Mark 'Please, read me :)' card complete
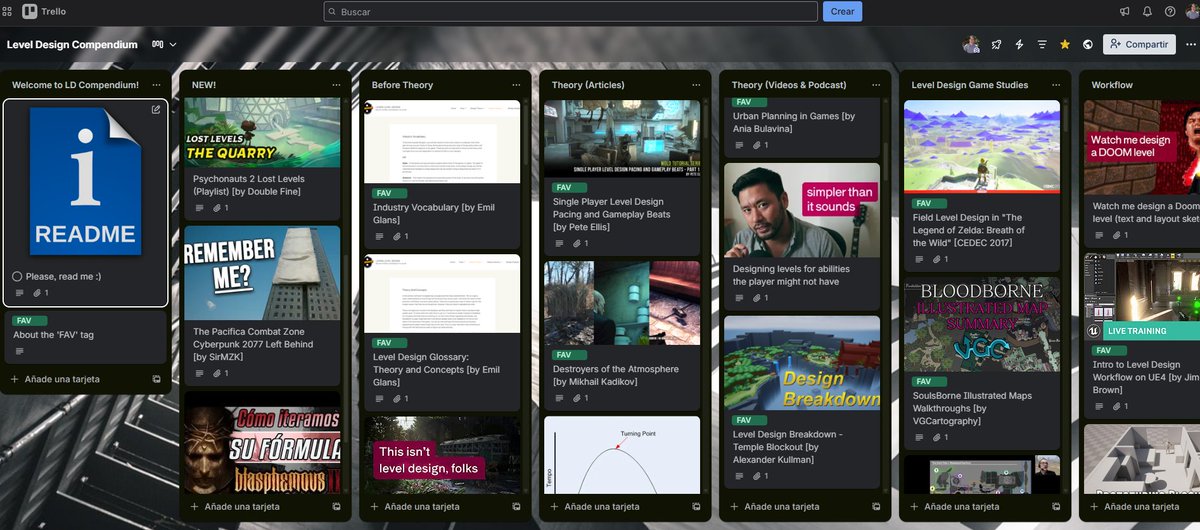 point(17,276)
